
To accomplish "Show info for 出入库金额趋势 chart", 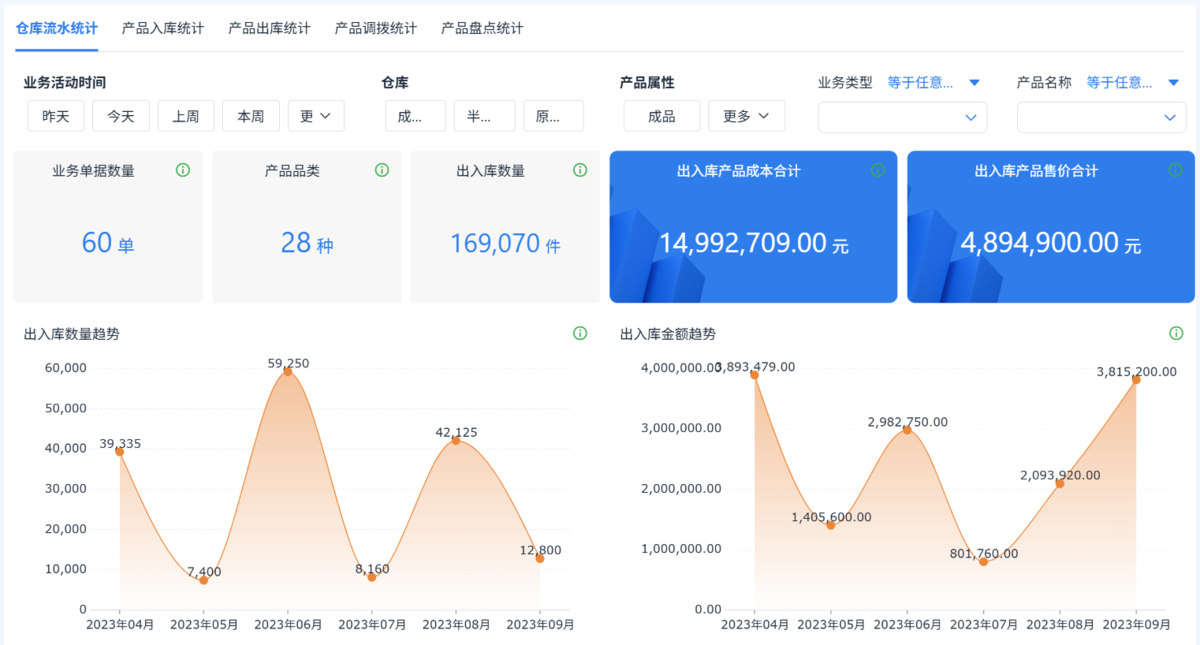I will pyautogui.click(x=1176, y=333).
